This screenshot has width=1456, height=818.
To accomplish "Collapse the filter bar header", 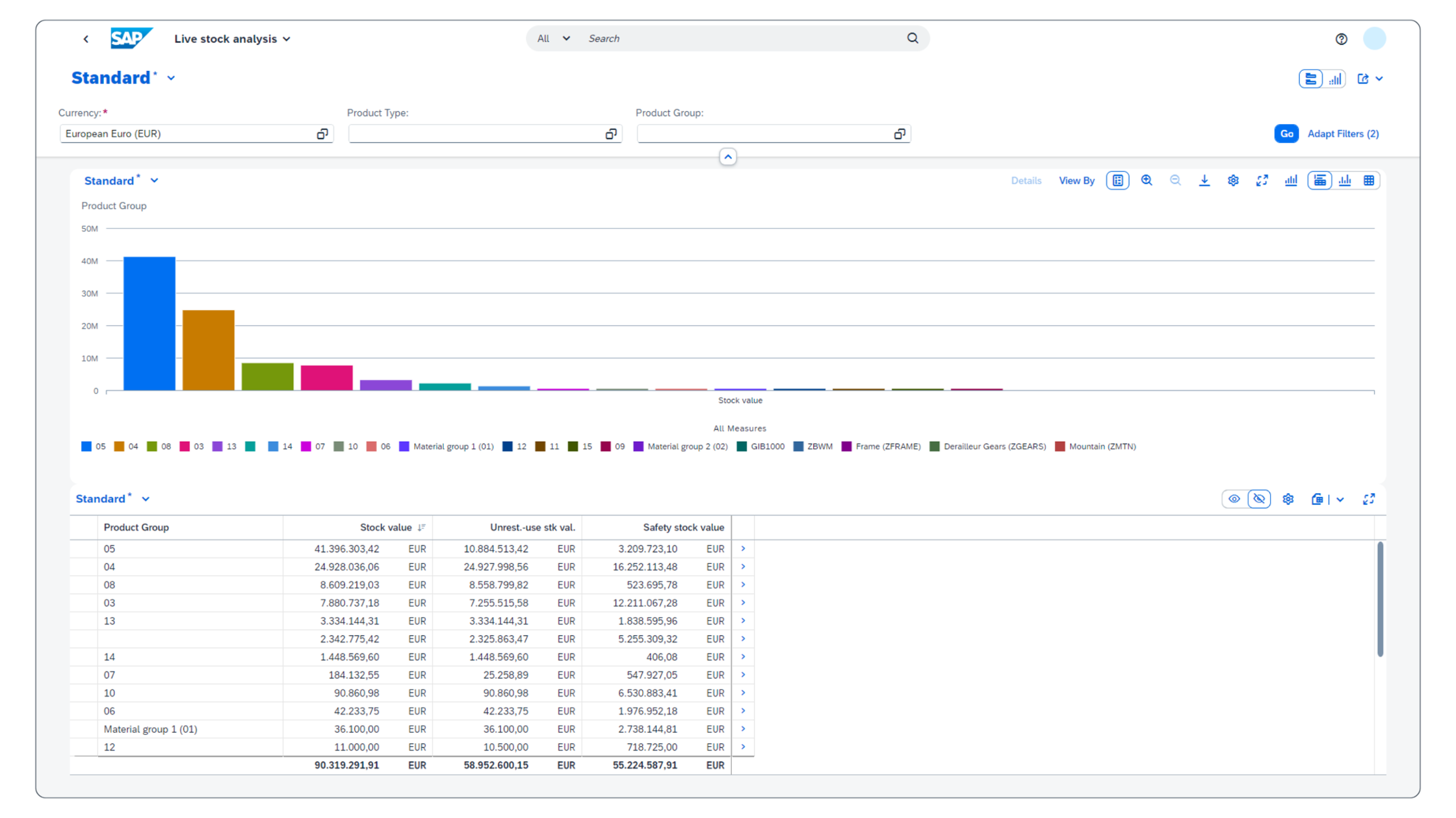I will point(728,157).
